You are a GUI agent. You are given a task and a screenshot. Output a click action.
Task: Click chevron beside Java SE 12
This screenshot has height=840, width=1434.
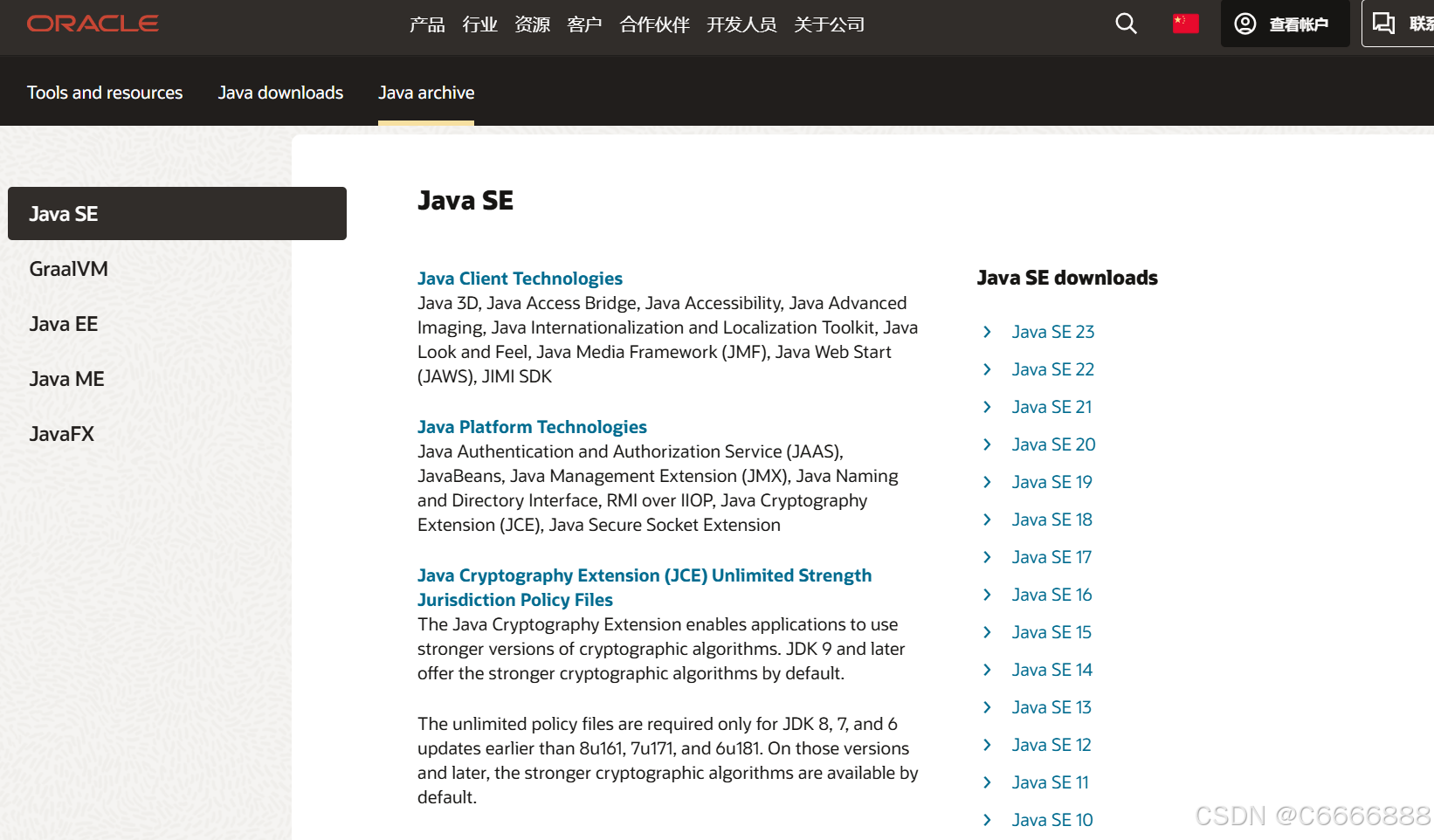coord(987,745)
